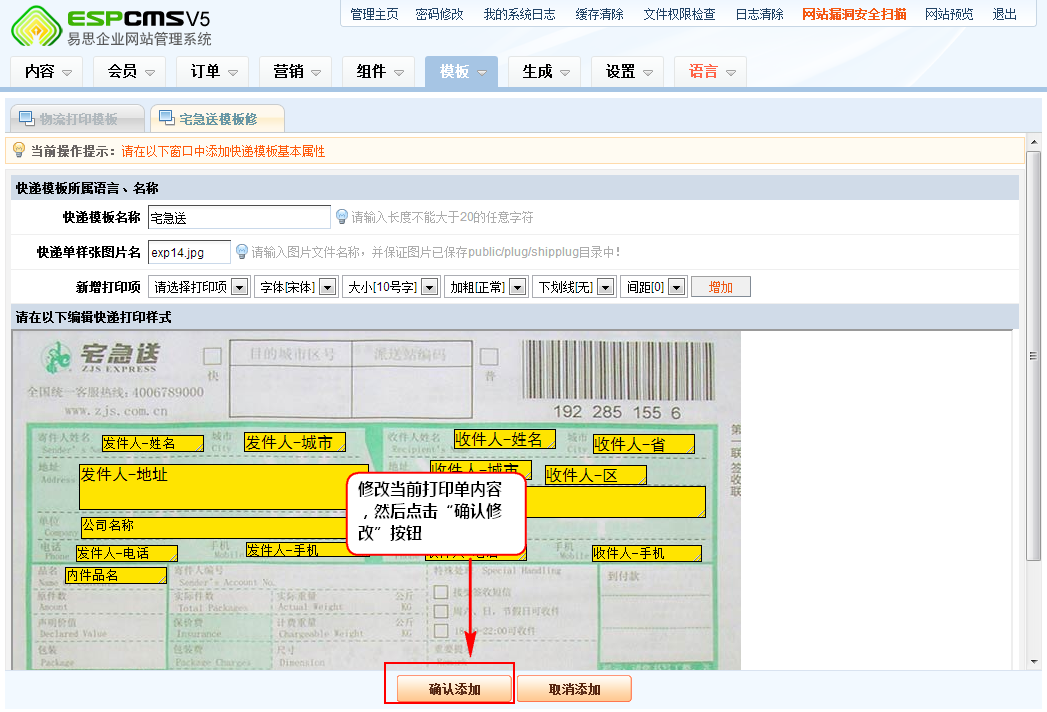
Task: Select the 发件人-电话 print item
Action: point(126,554)
